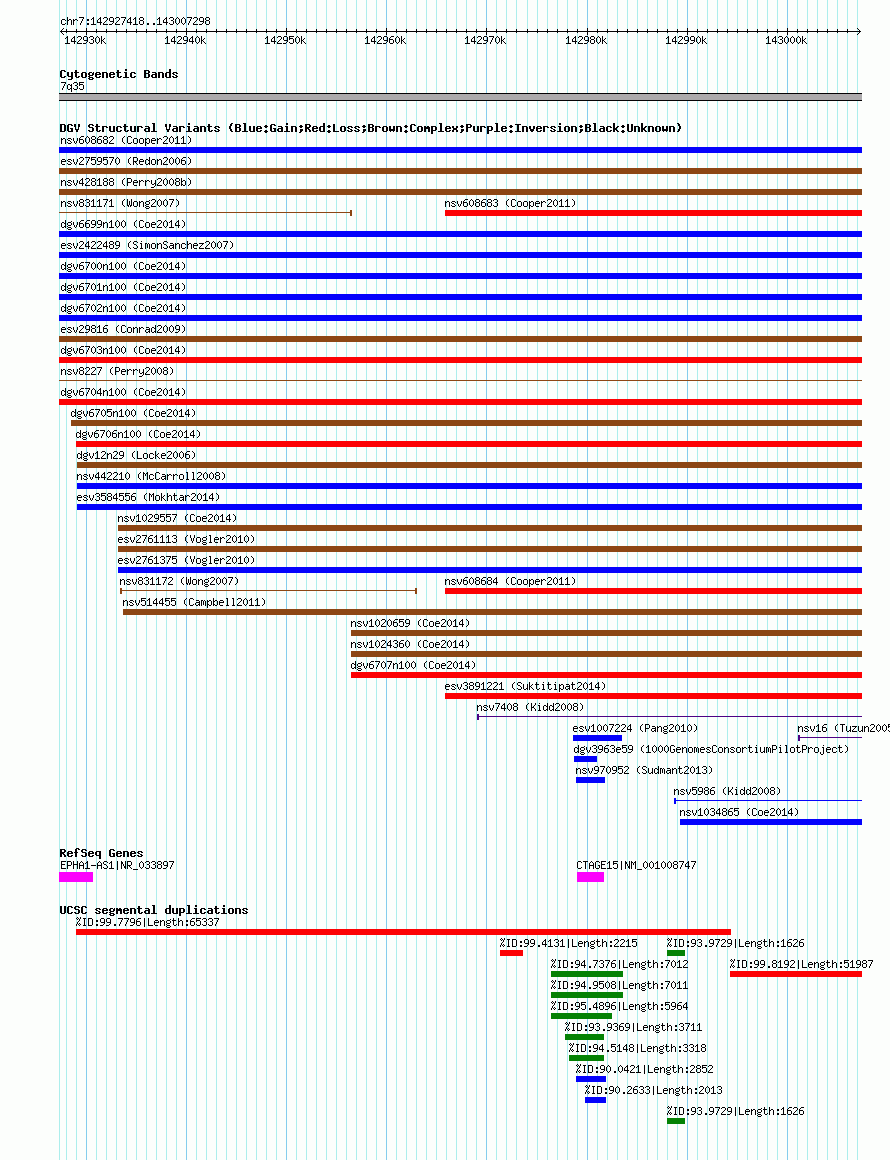890x1160 pixels.
Task: Click the %ID:94.5148|Length:3318 duplication label
Action: tap(638, 1048)
